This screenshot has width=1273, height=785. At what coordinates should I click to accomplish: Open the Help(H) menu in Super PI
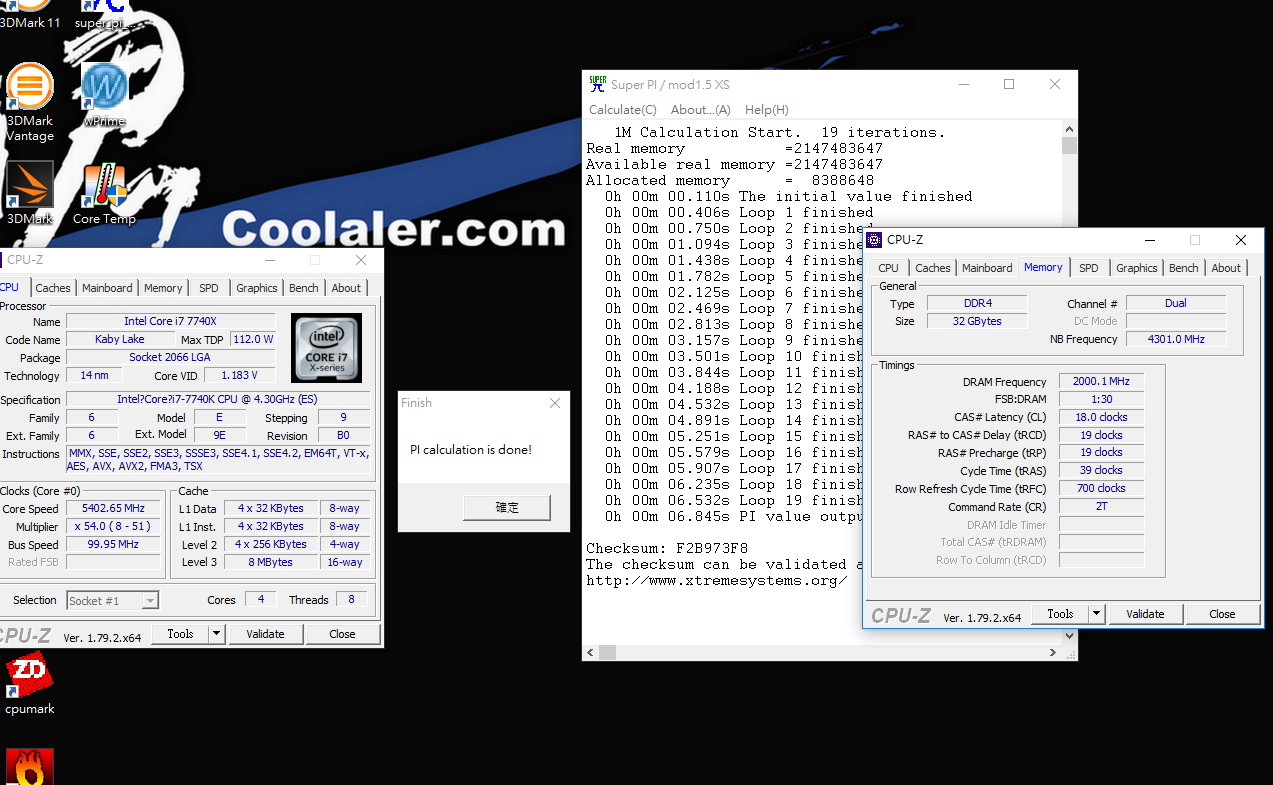pos(767,109)
